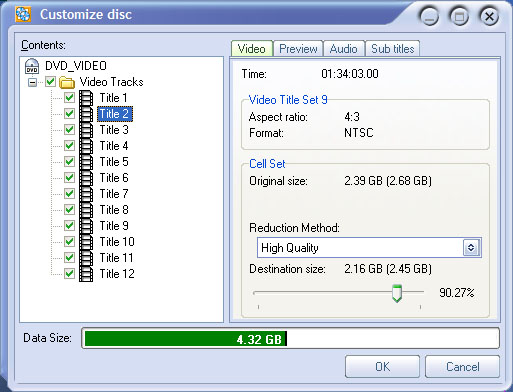Collapse the Video Tracks tree node

[32, 82]
